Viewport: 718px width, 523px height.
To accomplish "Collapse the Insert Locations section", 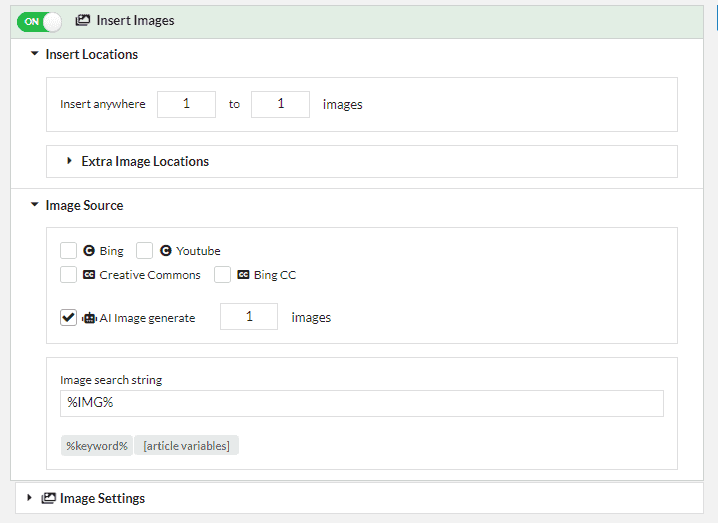I will [x=34, y=54].
